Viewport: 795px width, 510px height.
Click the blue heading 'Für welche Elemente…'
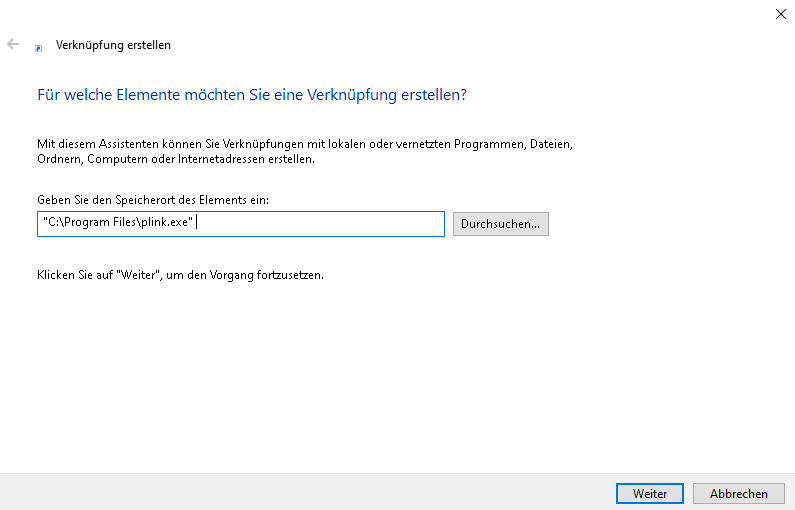252,95
